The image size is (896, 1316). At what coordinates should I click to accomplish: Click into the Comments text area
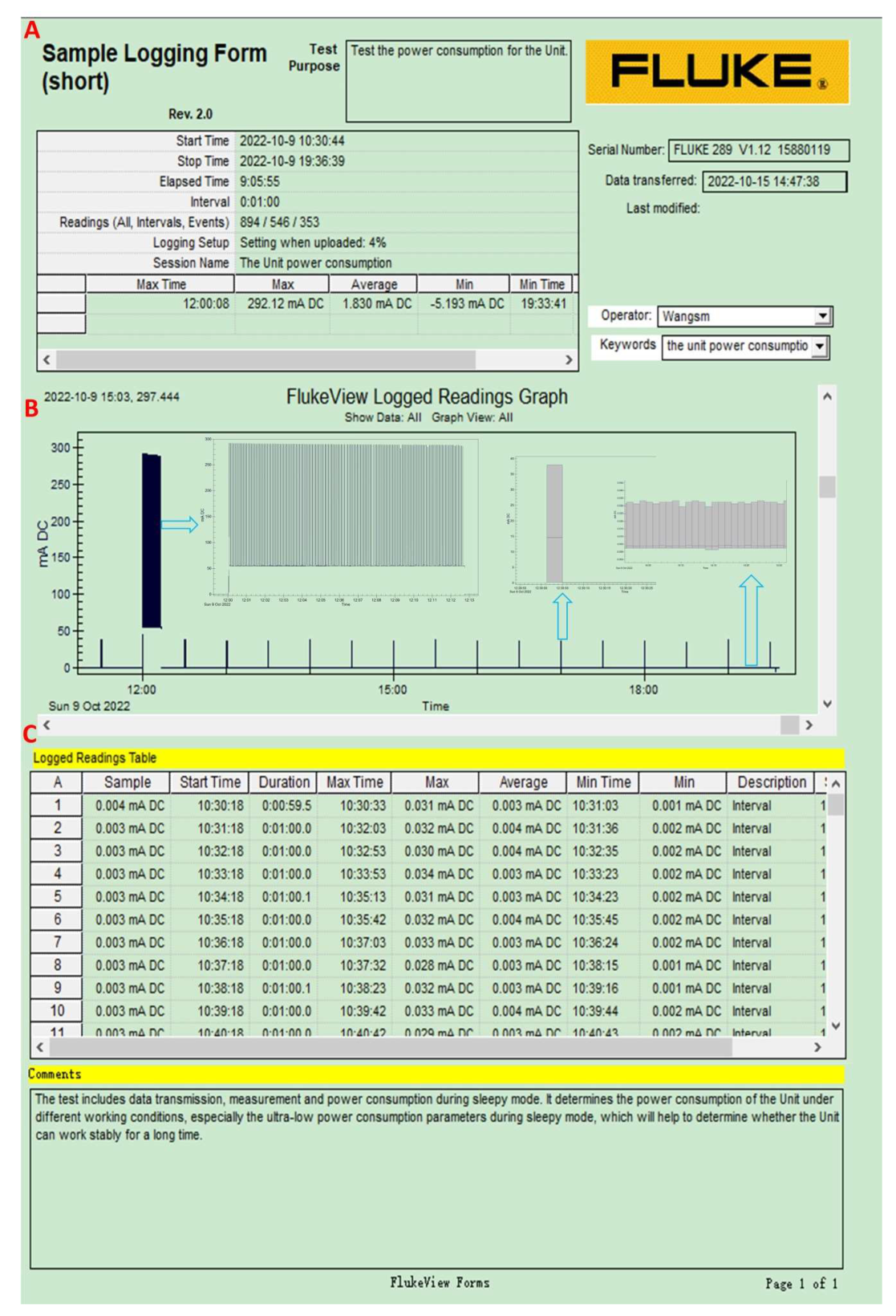(x=437, y=1178)
